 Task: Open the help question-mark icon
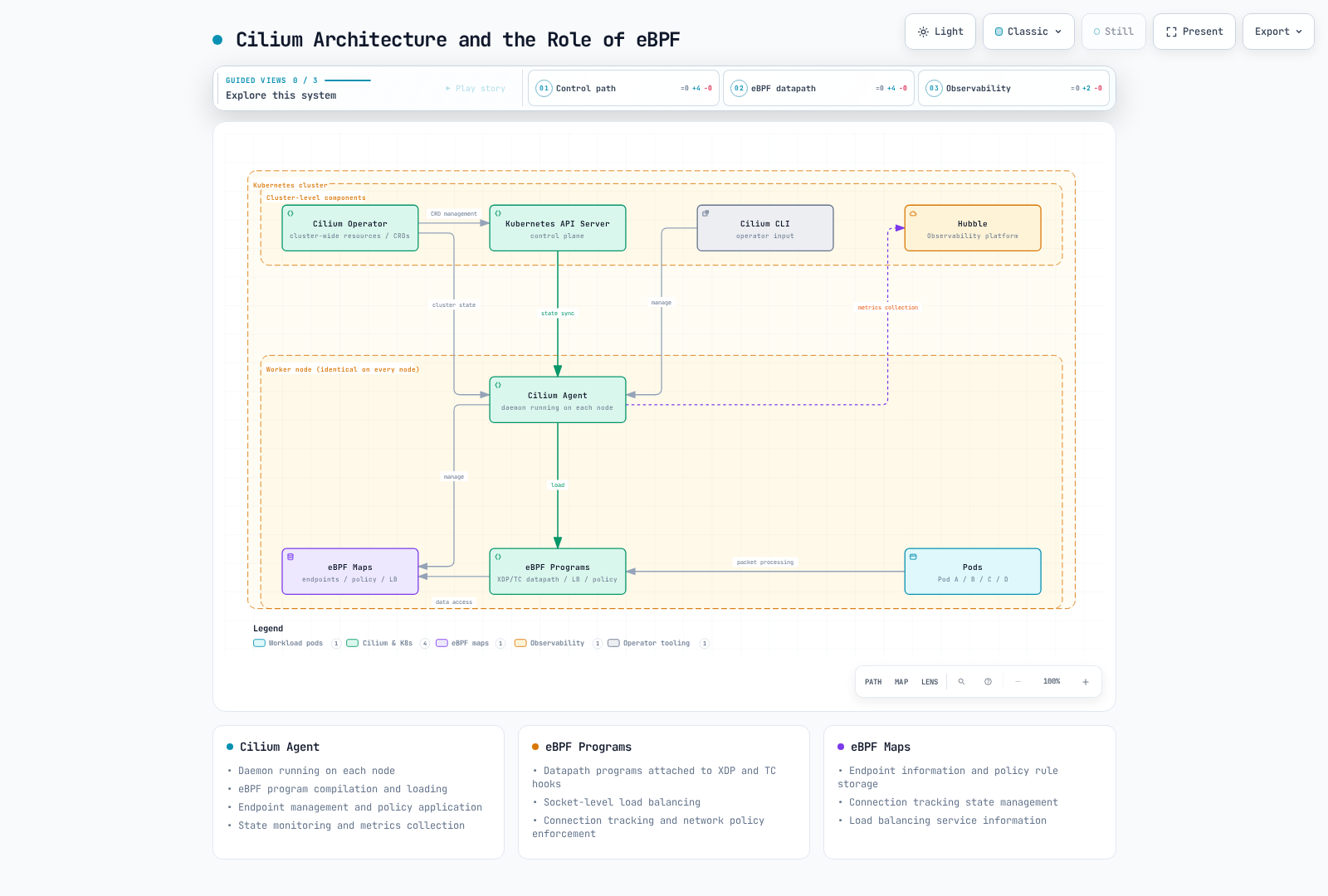tap(988, 682)
